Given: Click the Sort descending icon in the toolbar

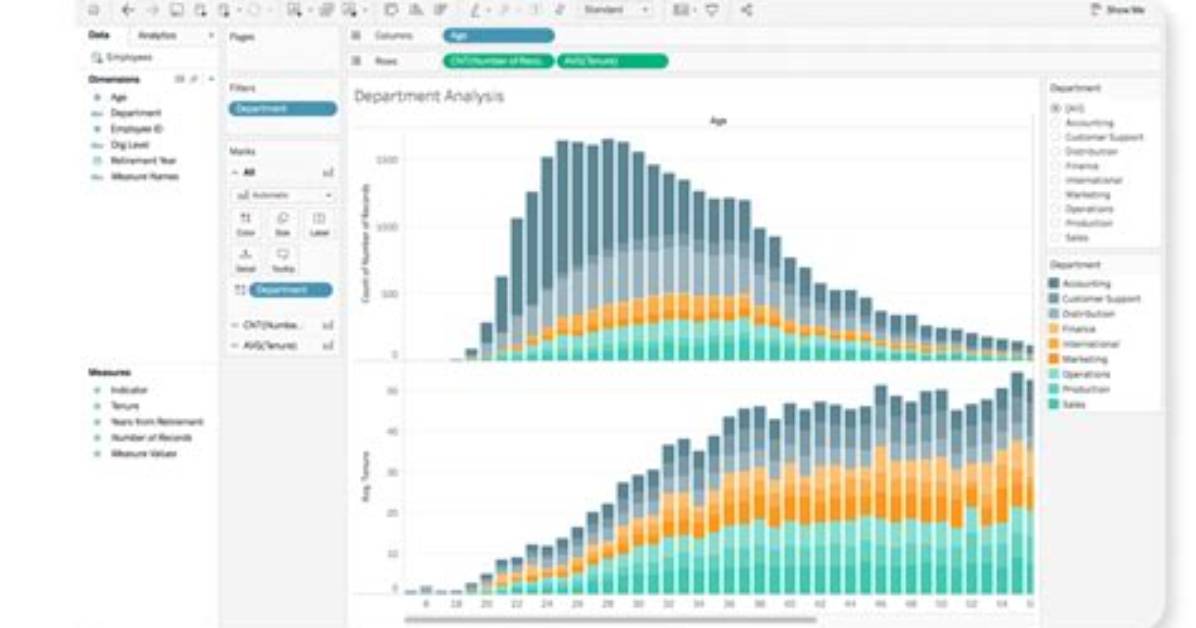Looking at the screenshot, I should pos(440,10).
